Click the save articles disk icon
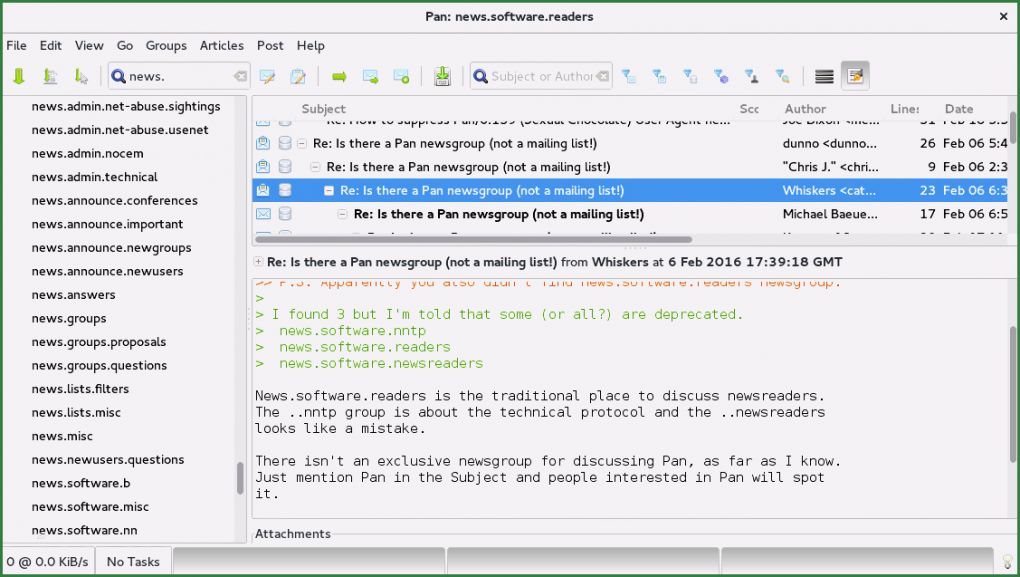The width and height of the screenshot is (1020, 577). tap(442, 76)
